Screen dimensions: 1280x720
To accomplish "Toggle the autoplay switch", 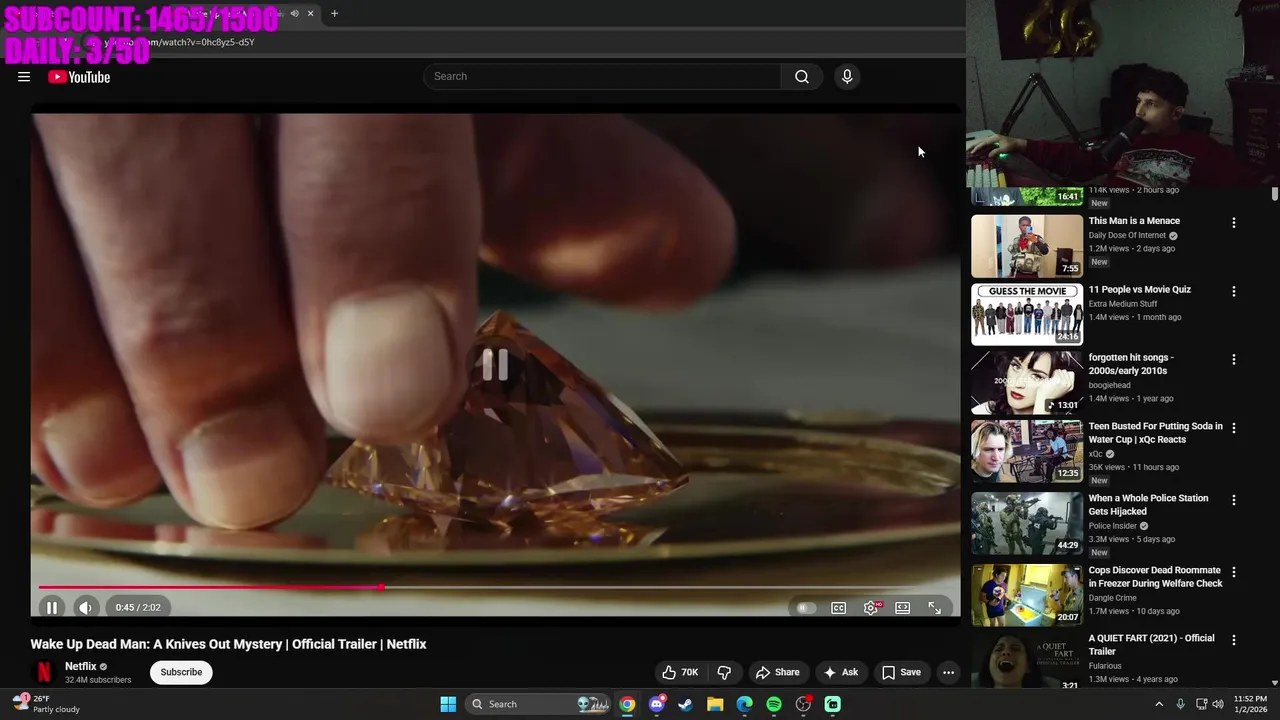I will pyautogui.click(x=805, y=608).
